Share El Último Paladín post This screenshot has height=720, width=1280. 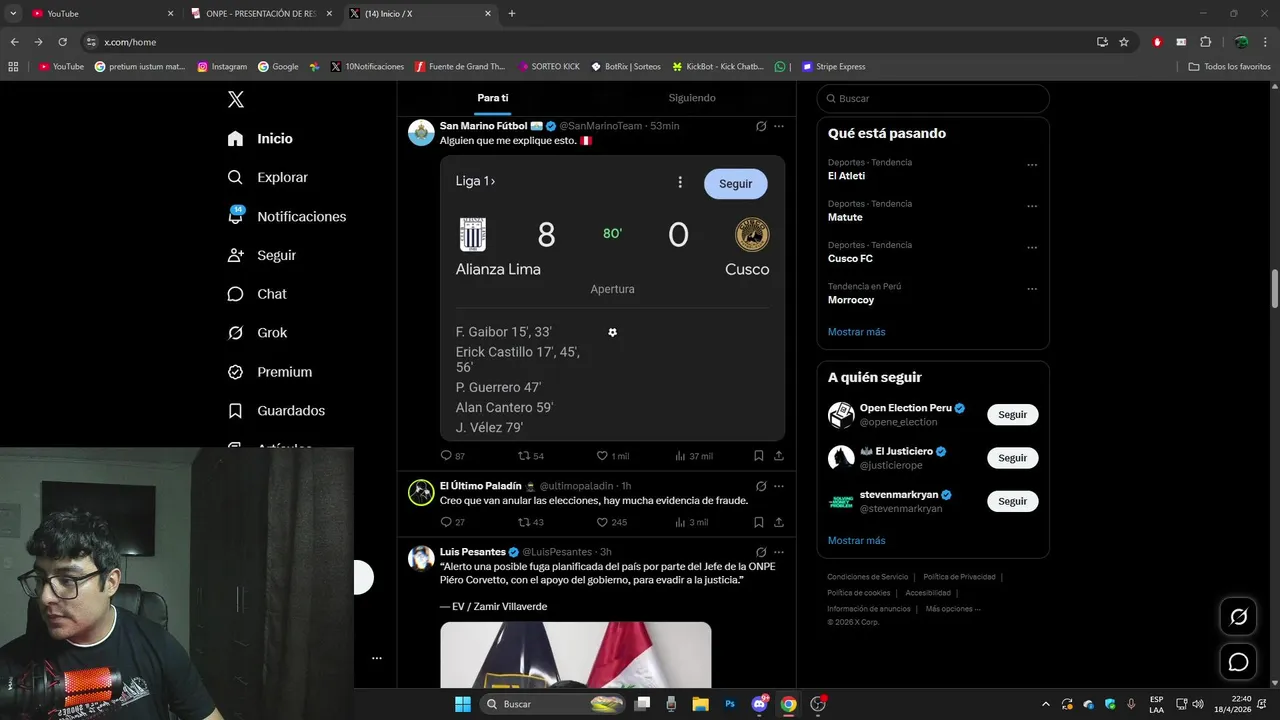pyautogui.click(x=779, y=522)
